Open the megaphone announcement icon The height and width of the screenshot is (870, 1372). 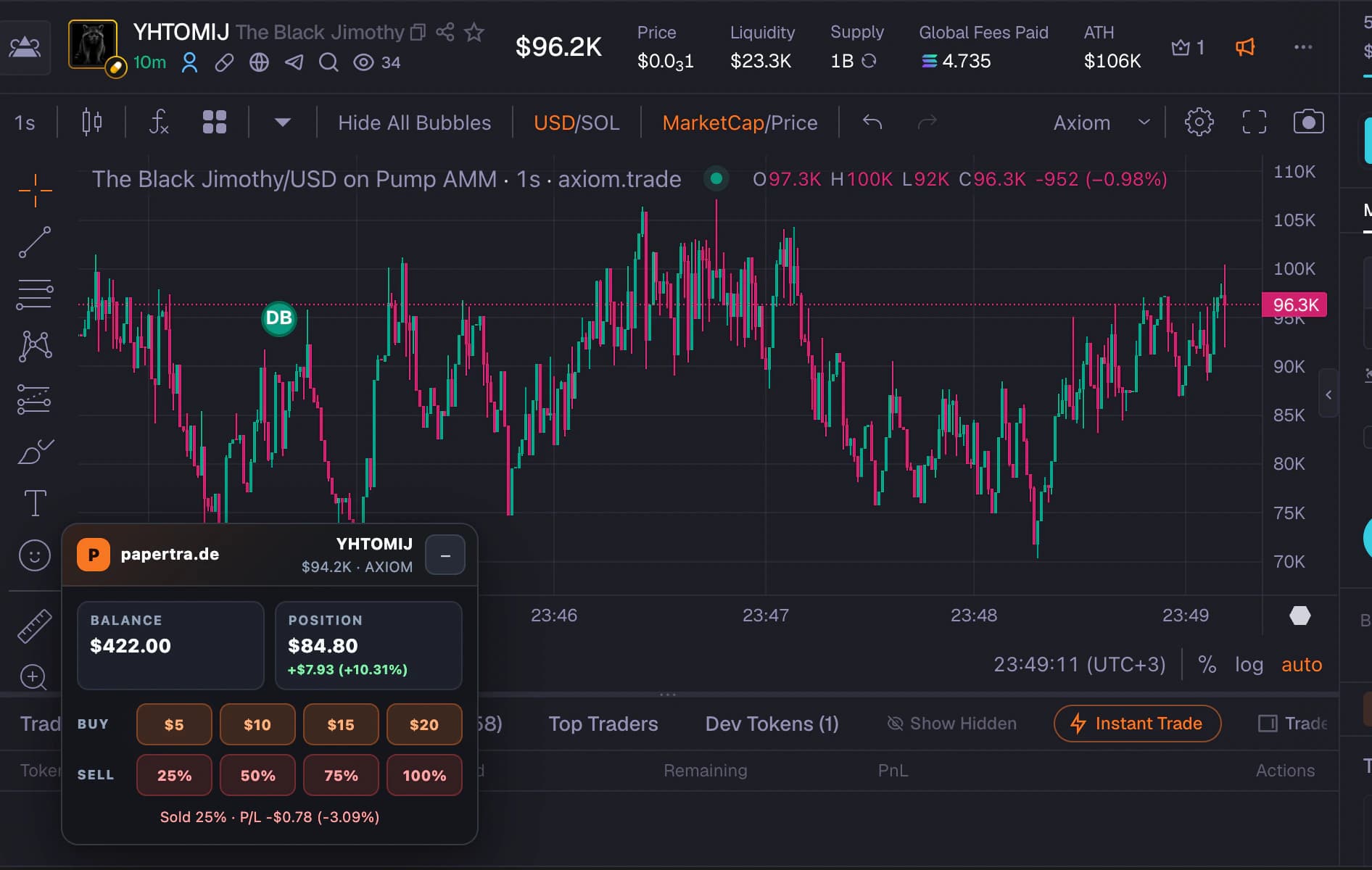tap(1245, 48)
